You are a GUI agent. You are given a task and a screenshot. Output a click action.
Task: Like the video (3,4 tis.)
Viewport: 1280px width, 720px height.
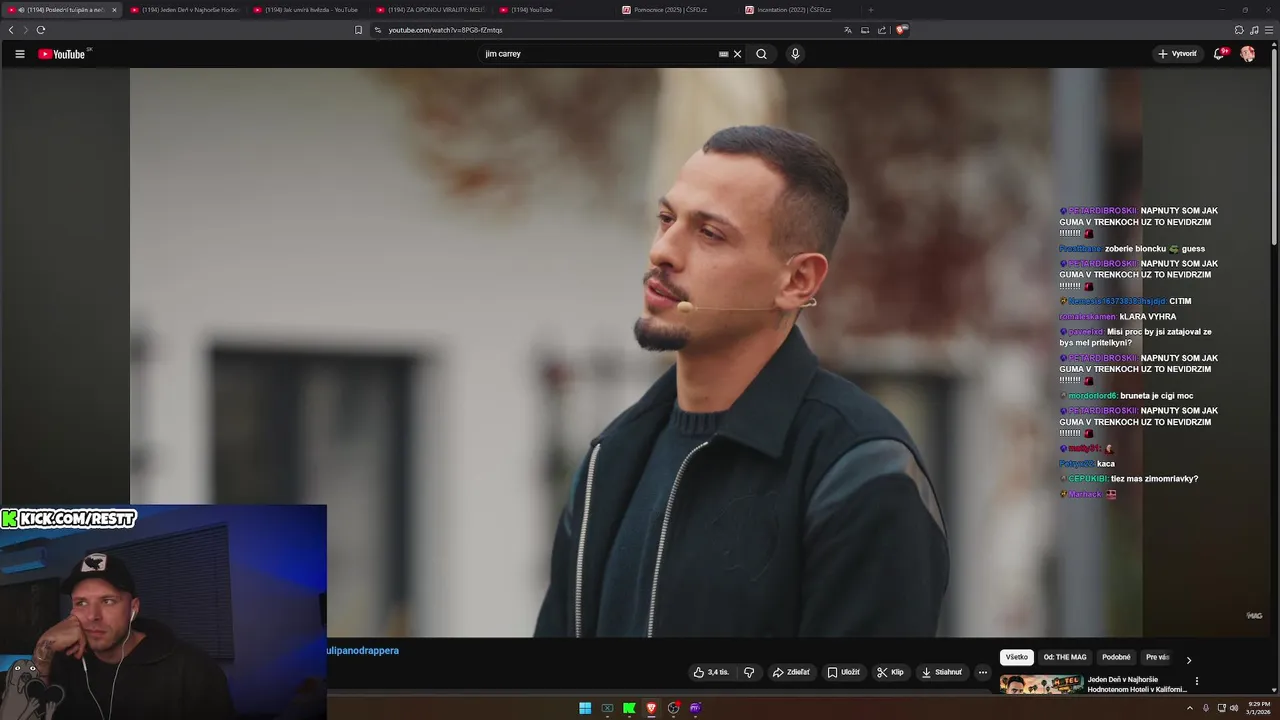711,672
